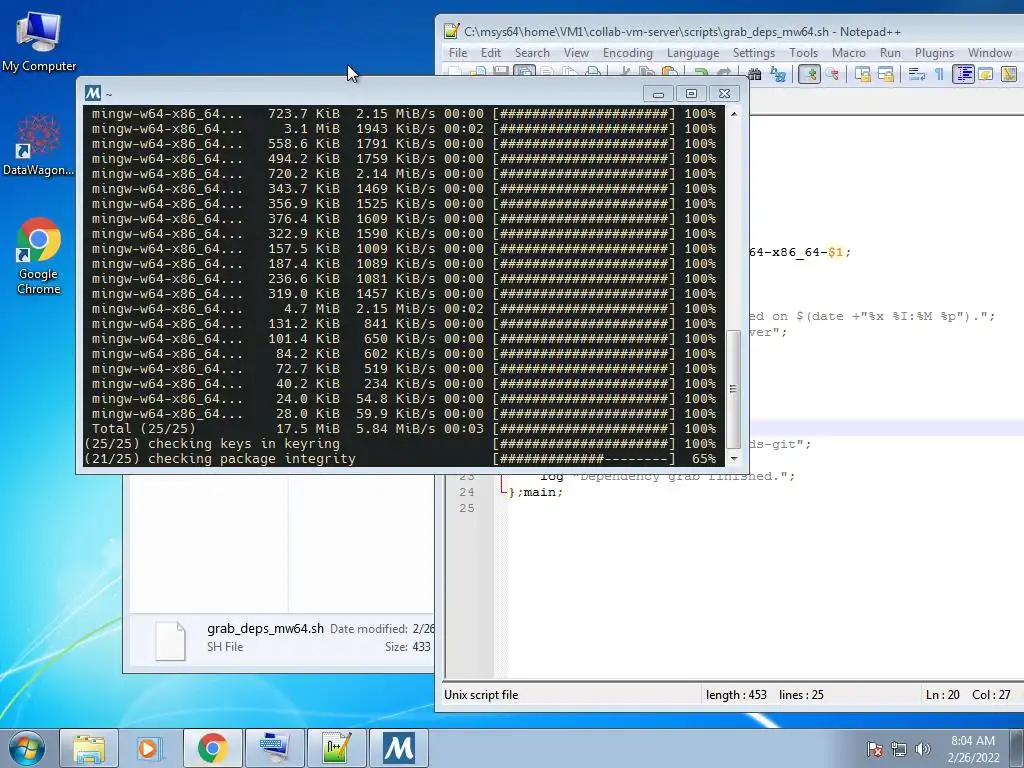The width and height of the screenshot is (1024, 768).
Task: Click 'Ln : 20' in status bar
Action: click(942, 695)
